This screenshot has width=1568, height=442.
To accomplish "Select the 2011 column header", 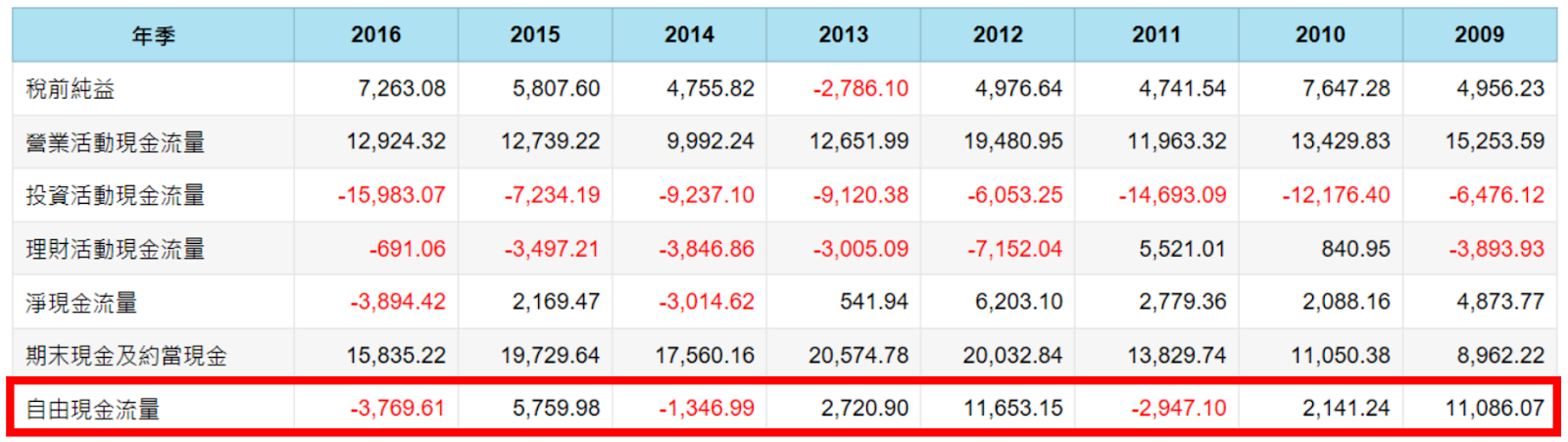I will (x=1156, y=35).
